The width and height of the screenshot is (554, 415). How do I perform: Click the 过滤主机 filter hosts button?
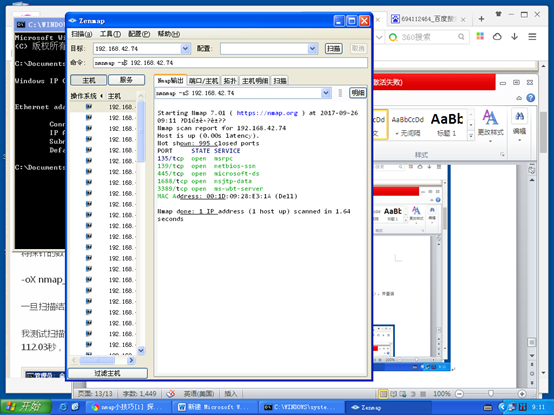107,373
